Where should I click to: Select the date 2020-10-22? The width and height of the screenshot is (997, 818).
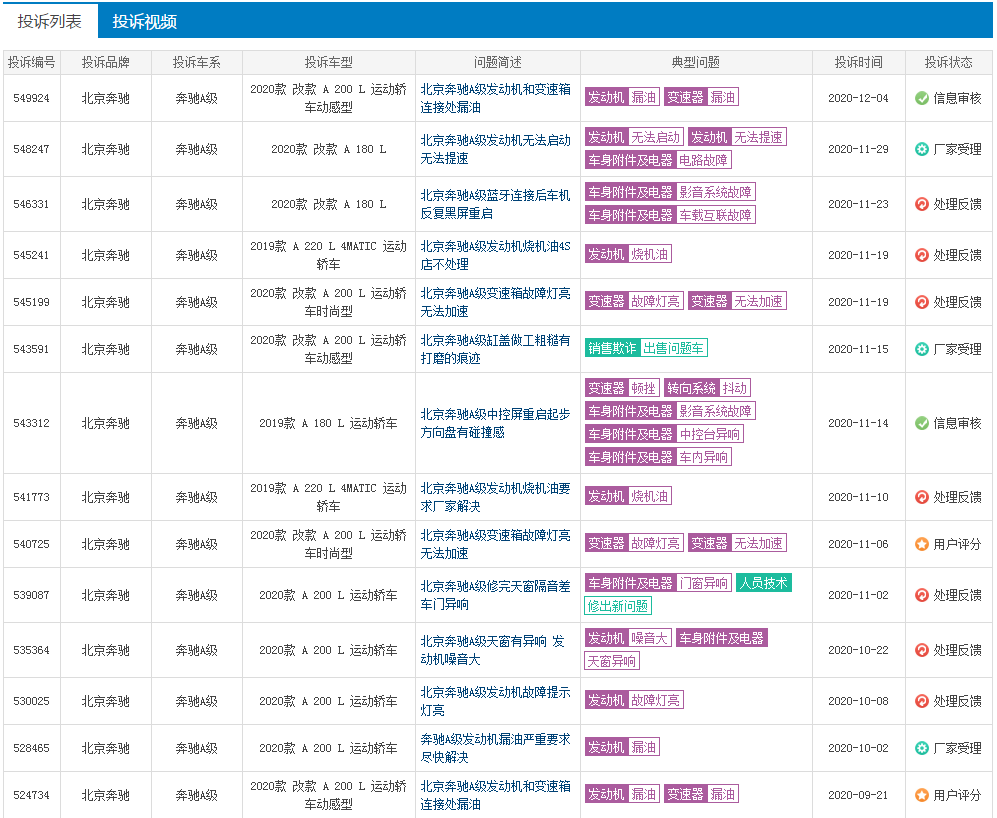(858, 651)
